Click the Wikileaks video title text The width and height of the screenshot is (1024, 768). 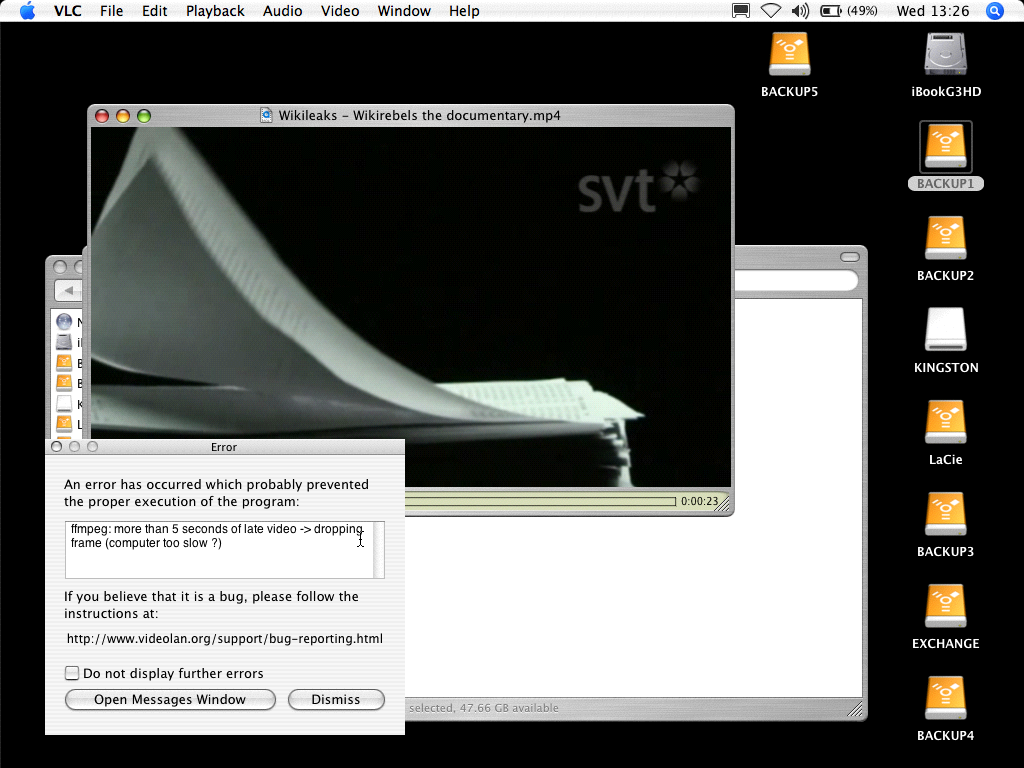[419, 116]
